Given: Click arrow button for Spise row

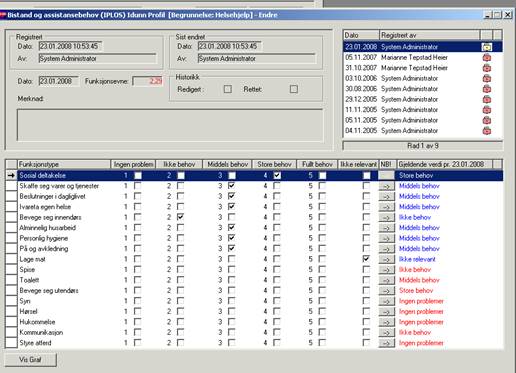Looking at the screenshot, I should click(x=387, y=270).
